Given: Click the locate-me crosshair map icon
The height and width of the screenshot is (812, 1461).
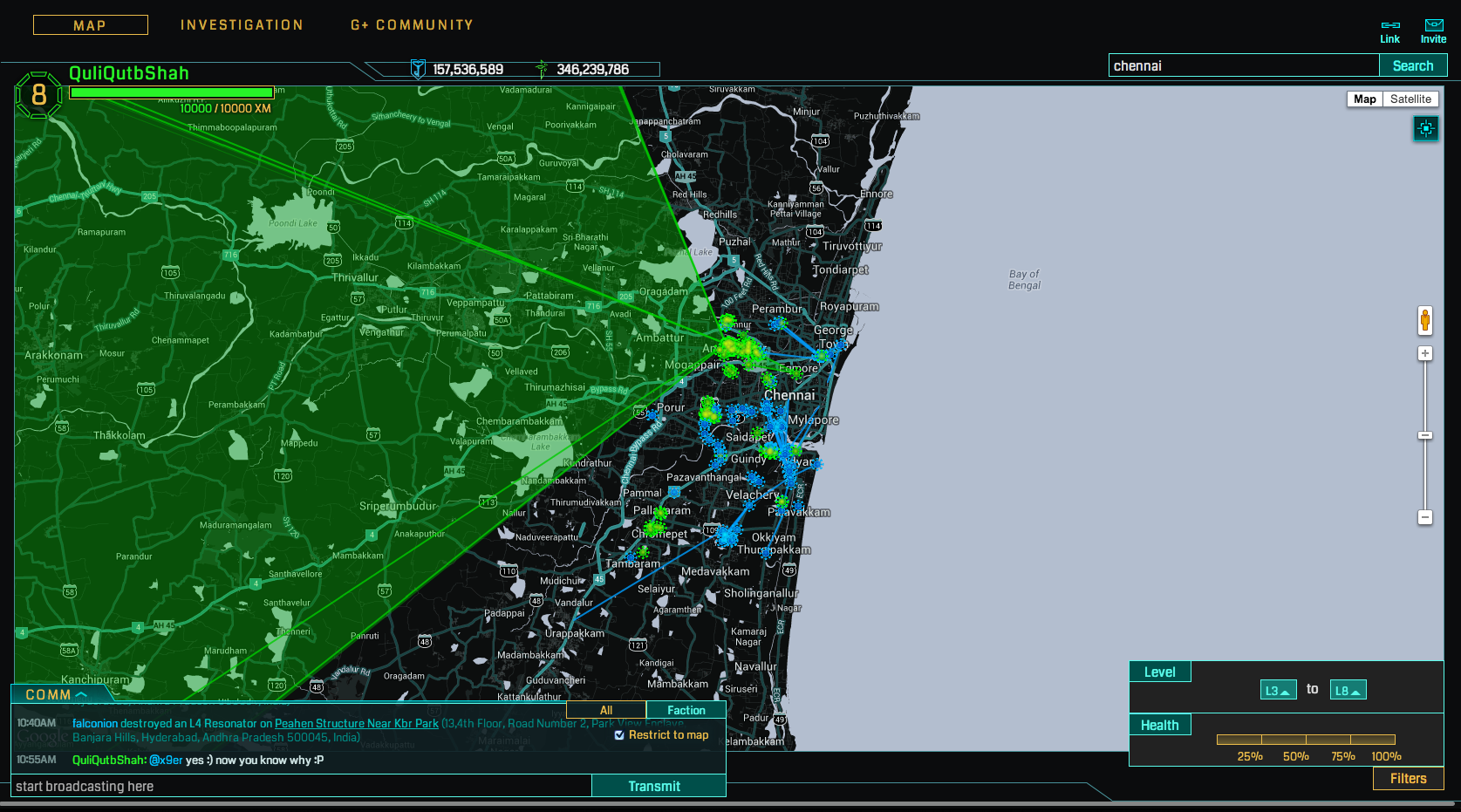Looking at the screenshot, I should [x=1425, y=129].
